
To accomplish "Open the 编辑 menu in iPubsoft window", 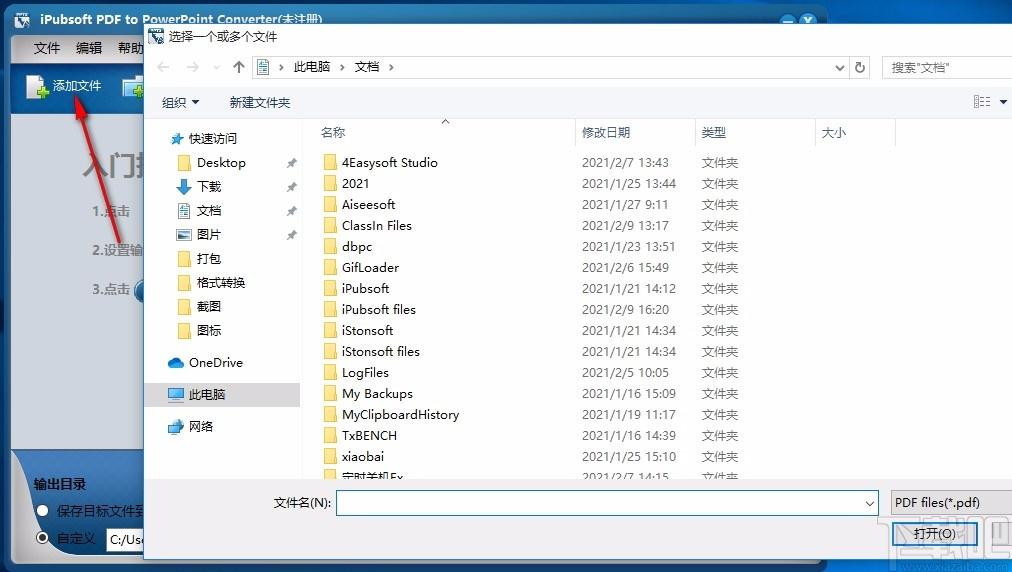I will 89,48.
